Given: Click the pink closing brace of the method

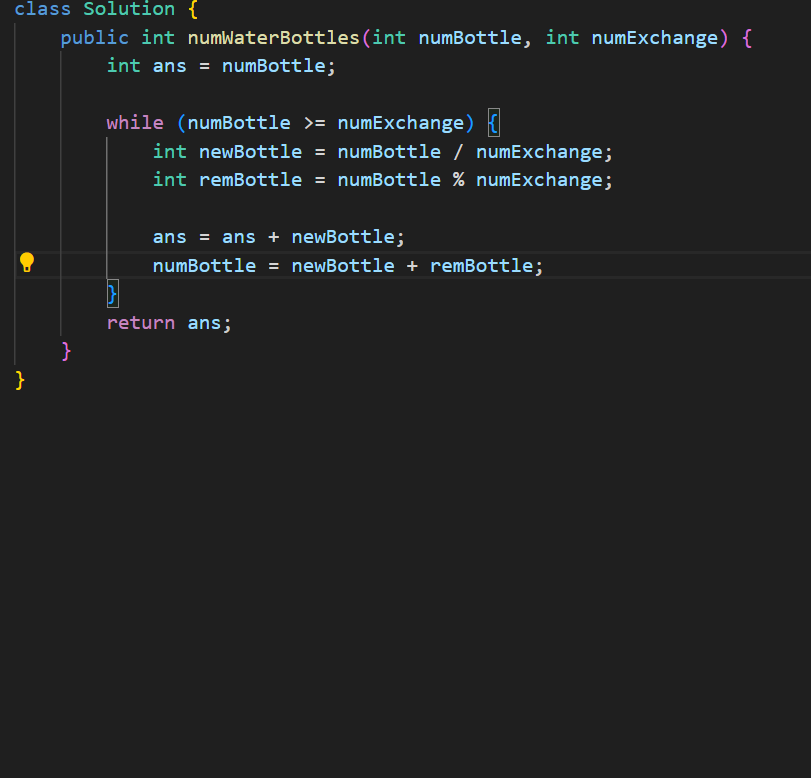Looking at the screenshot, I should click(66, 351).
